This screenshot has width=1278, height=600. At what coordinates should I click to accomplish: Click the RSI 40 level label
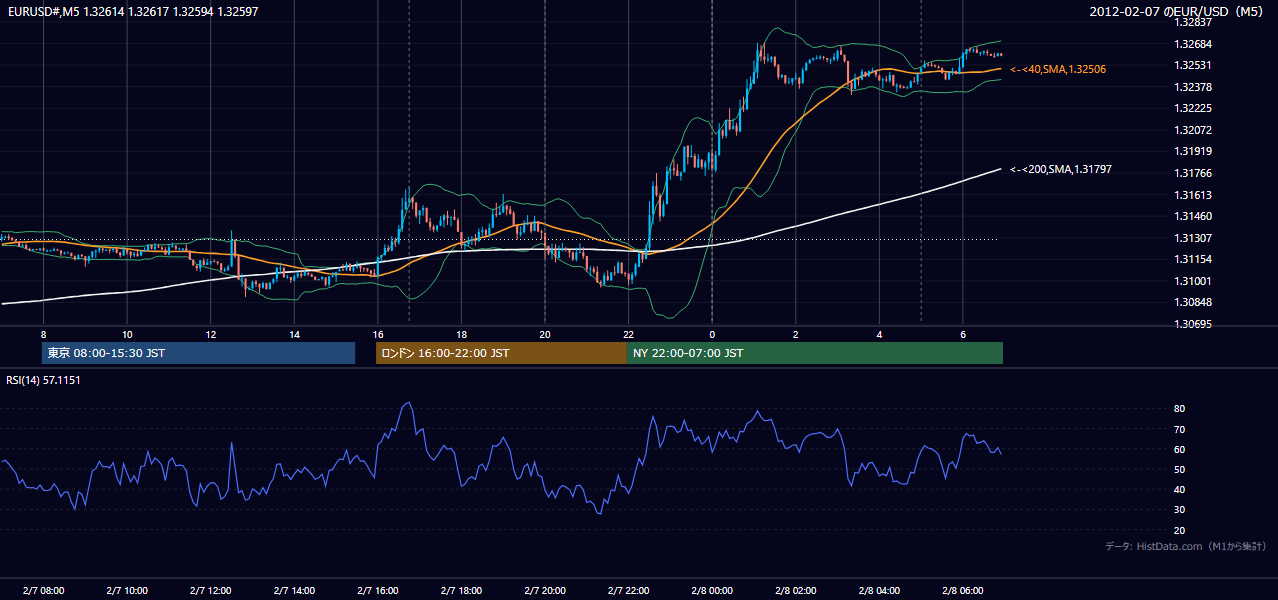(1179, 490)
